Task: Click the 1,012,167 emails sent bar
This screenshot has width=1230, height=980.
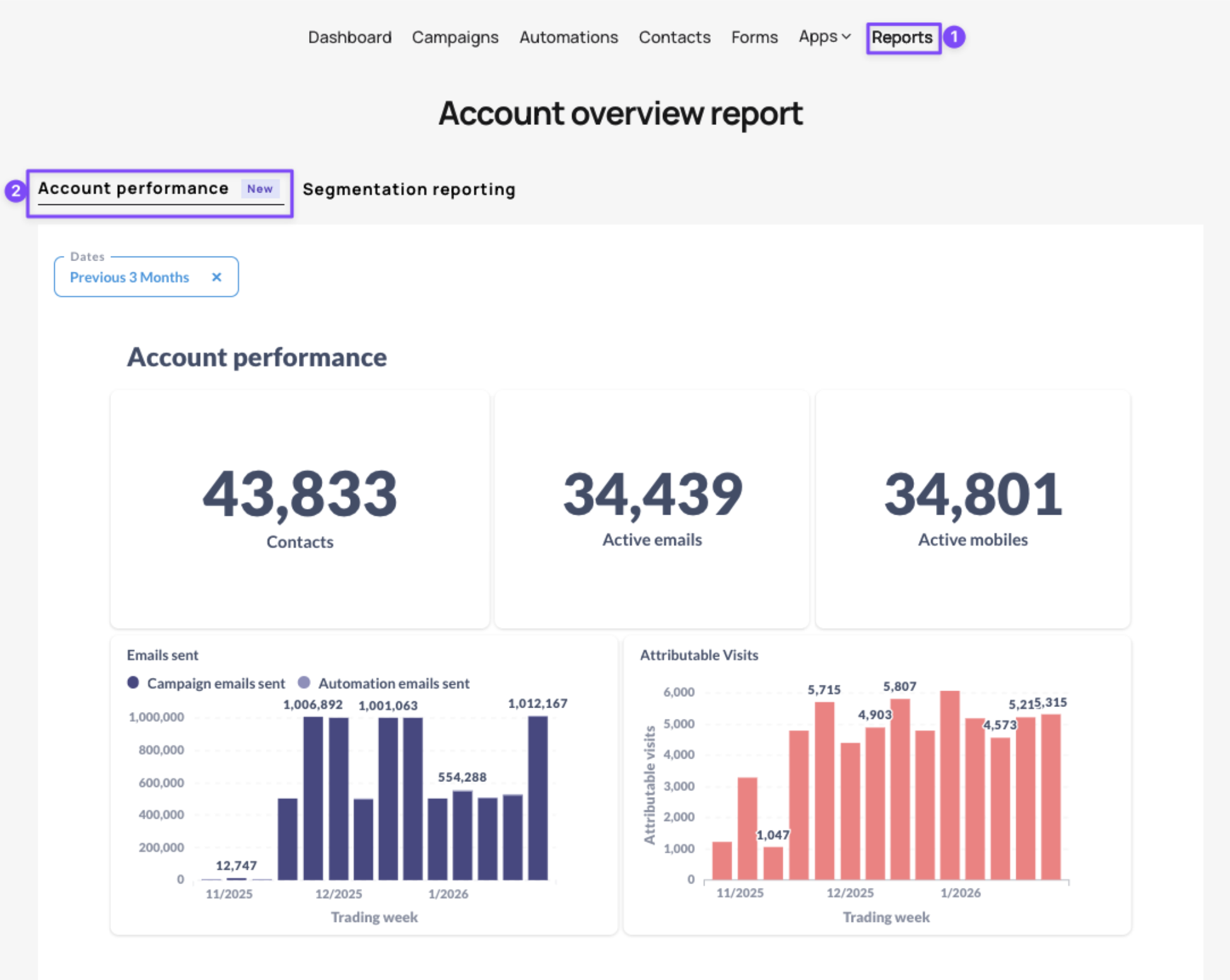Action: [x=538, y=798]
